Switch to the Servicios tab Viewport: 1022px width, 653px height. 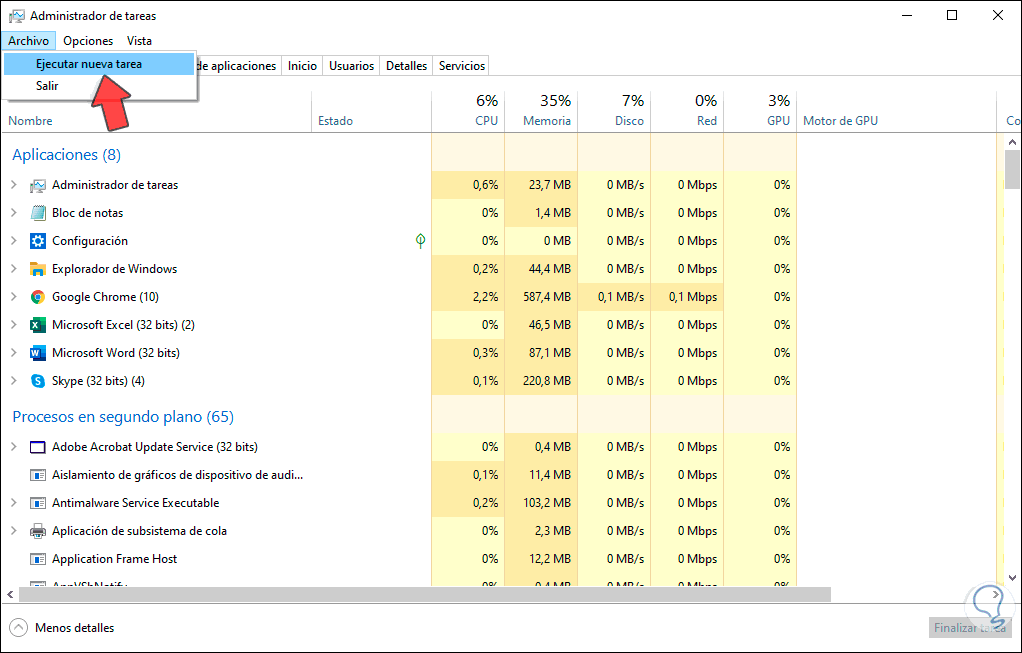pos(462,66)
